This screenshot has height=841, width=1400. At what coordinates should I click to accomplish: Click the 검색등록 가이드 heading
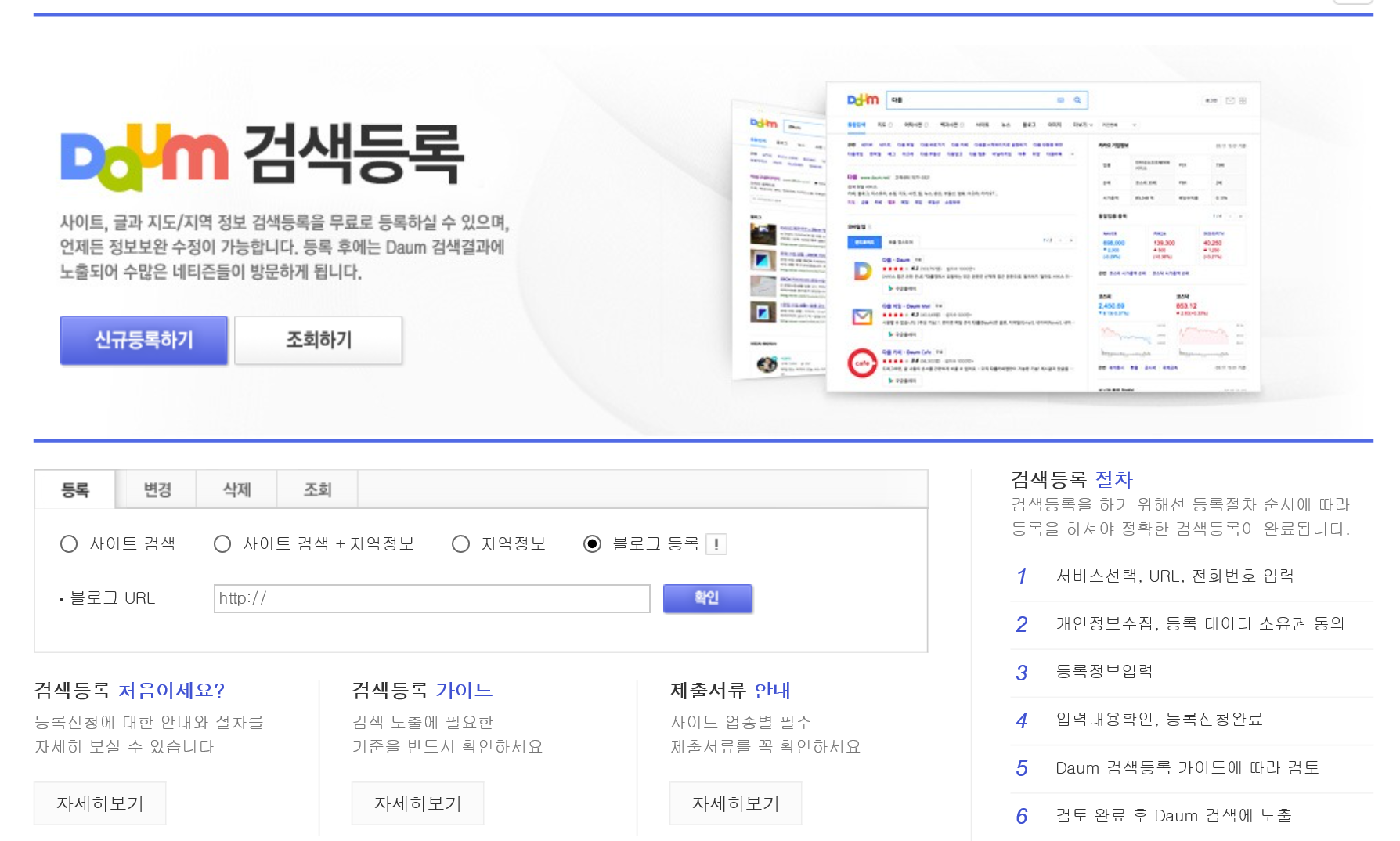coord(422,691)
